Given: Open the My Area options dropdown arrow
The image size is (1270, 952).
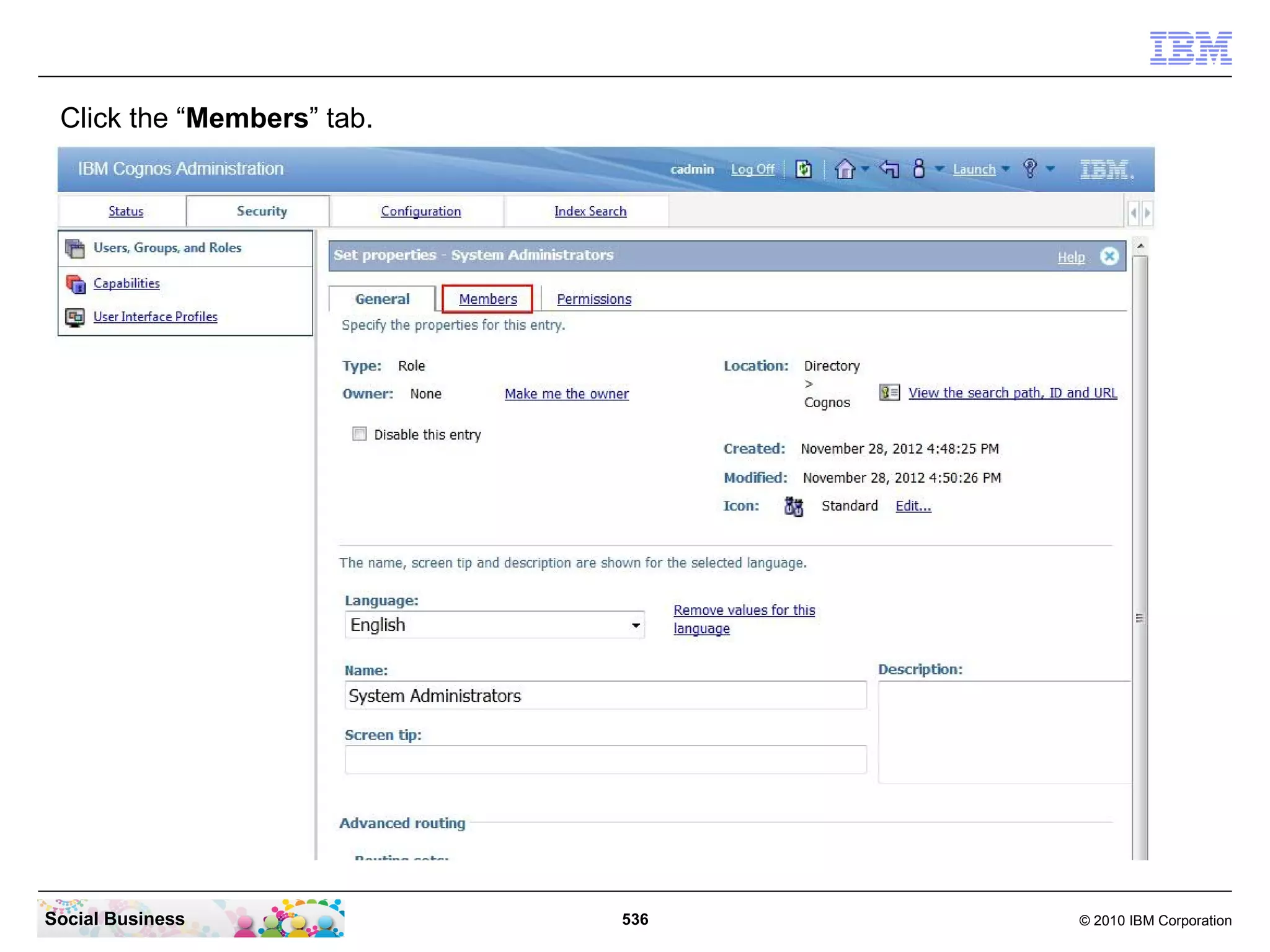Looking at the screenshot, I should click(939, 169).
